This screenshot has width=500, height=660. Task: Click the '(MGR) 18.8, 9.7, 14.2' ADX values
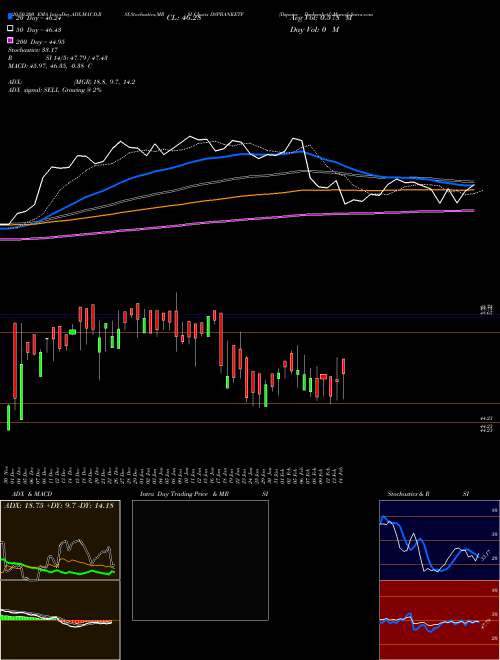(x=104, y=82)
